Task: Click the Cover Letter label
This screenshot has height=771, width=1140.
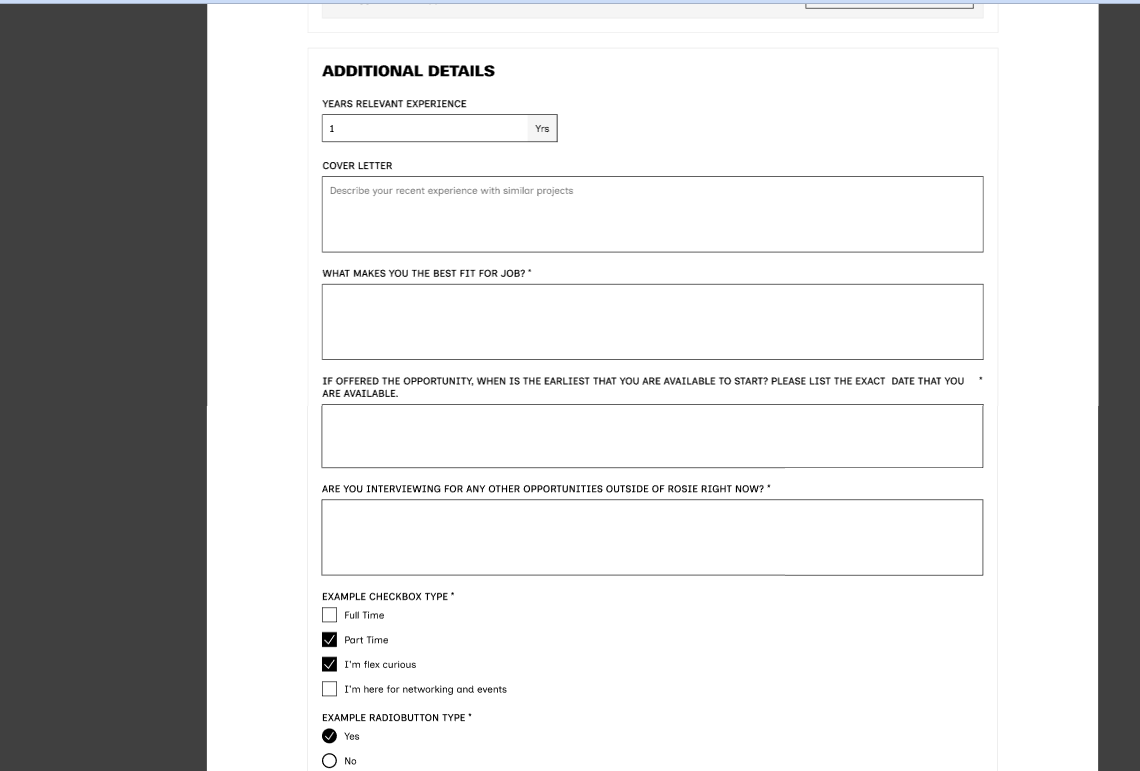Action: click(358, 166)
